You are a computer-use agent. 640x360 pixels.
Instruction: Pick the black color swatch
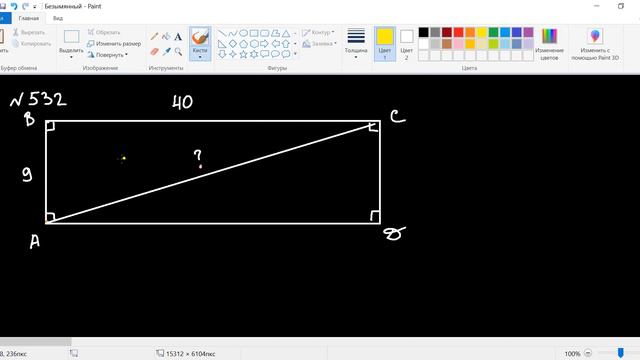[x=424, y=32]
